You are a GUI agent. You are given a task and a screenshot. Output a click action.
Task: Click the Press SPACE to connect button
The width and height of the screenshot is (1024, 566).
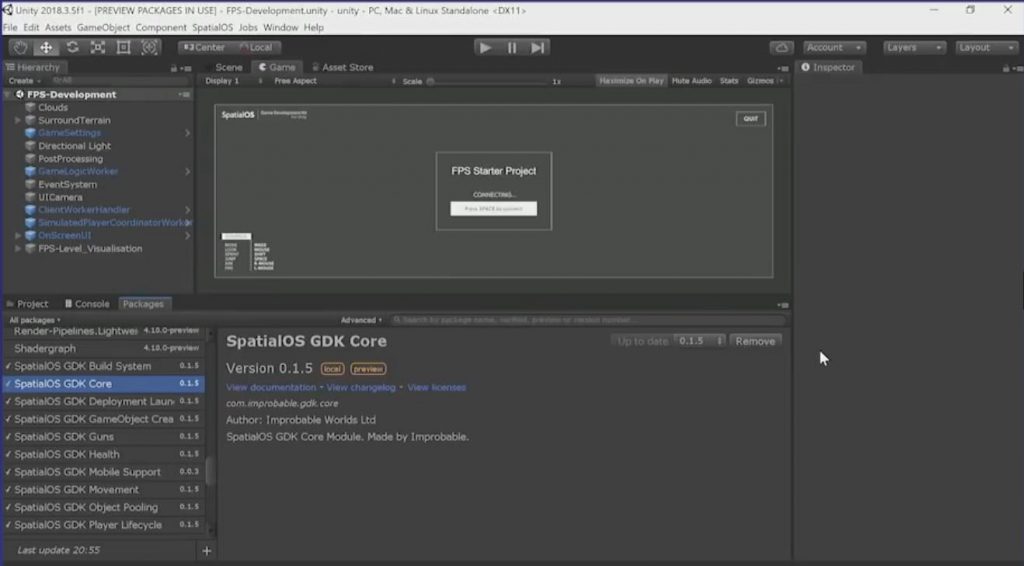[494, 209]
